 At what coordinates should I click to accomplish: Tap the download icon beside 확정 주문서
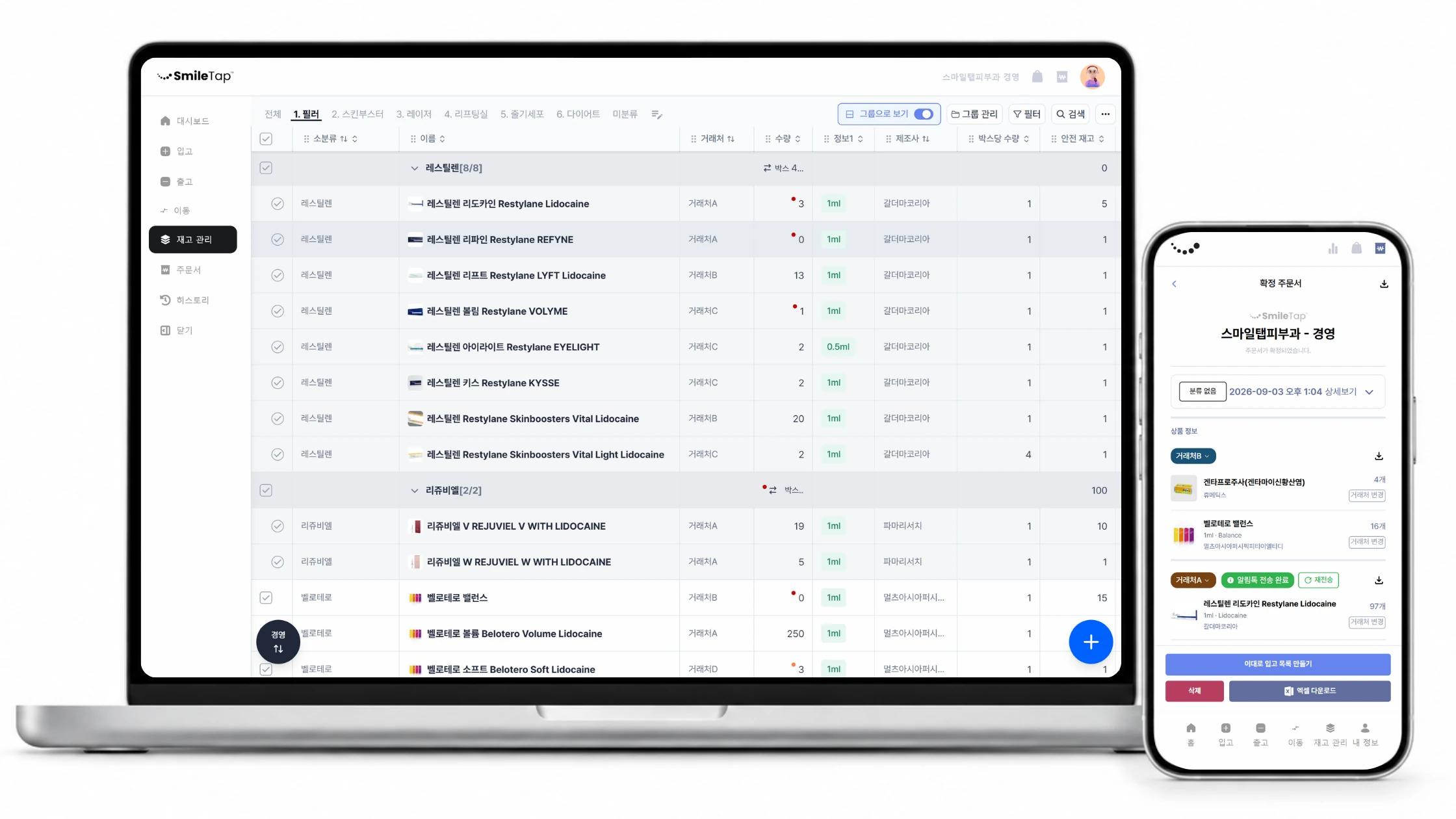(x=1384, y=283)
